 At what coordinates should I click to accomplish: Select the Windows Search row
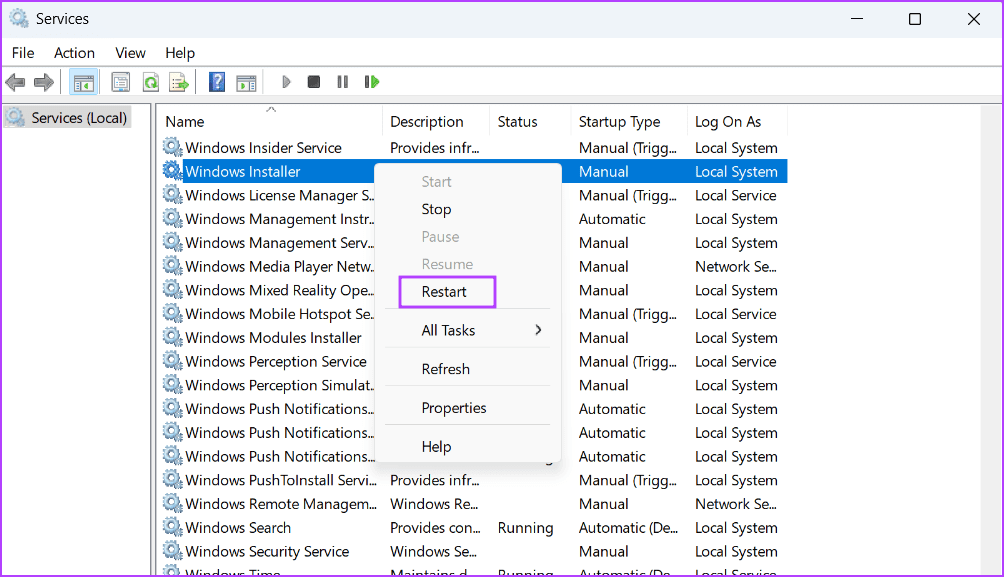pyautogui.click(x=474, y=528)
